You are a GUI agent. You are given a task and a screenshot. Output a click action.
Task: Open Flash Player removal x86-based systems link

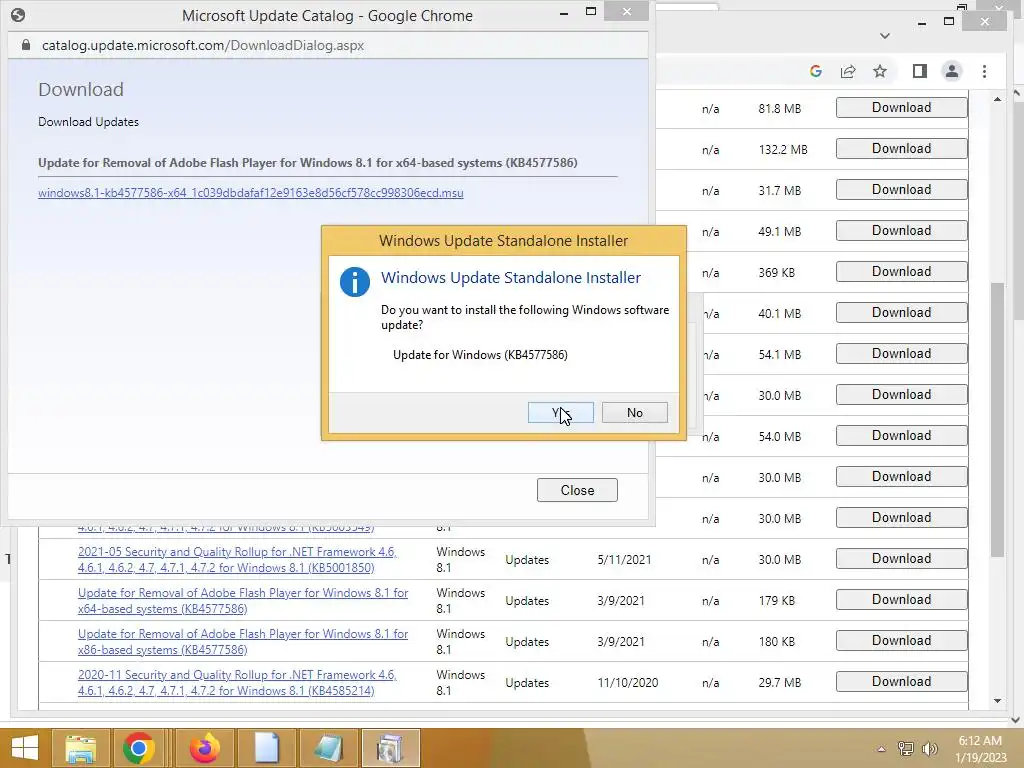[x=243, y=642]
